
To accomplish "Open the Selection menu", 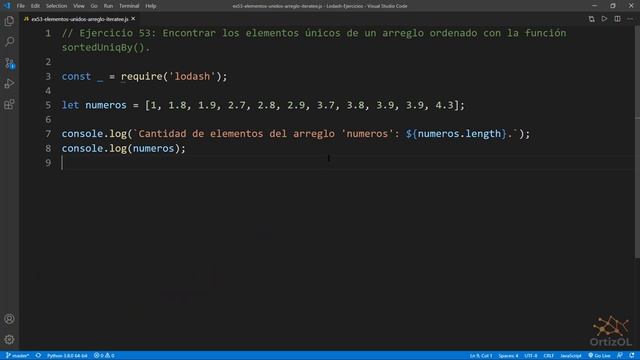I will coord(56,6).
